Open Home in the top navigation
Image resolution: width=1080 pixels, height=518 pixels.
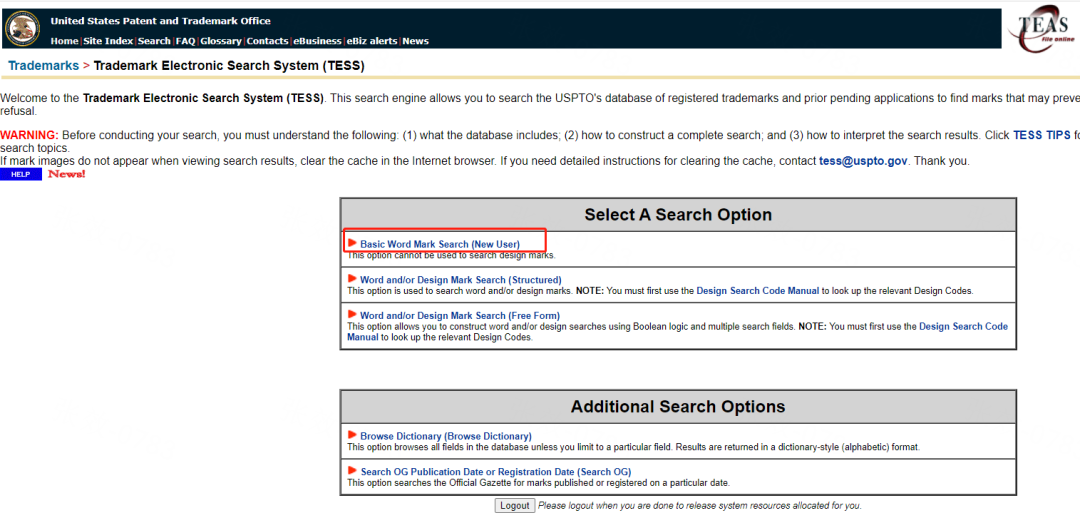(x=64, y=41)
